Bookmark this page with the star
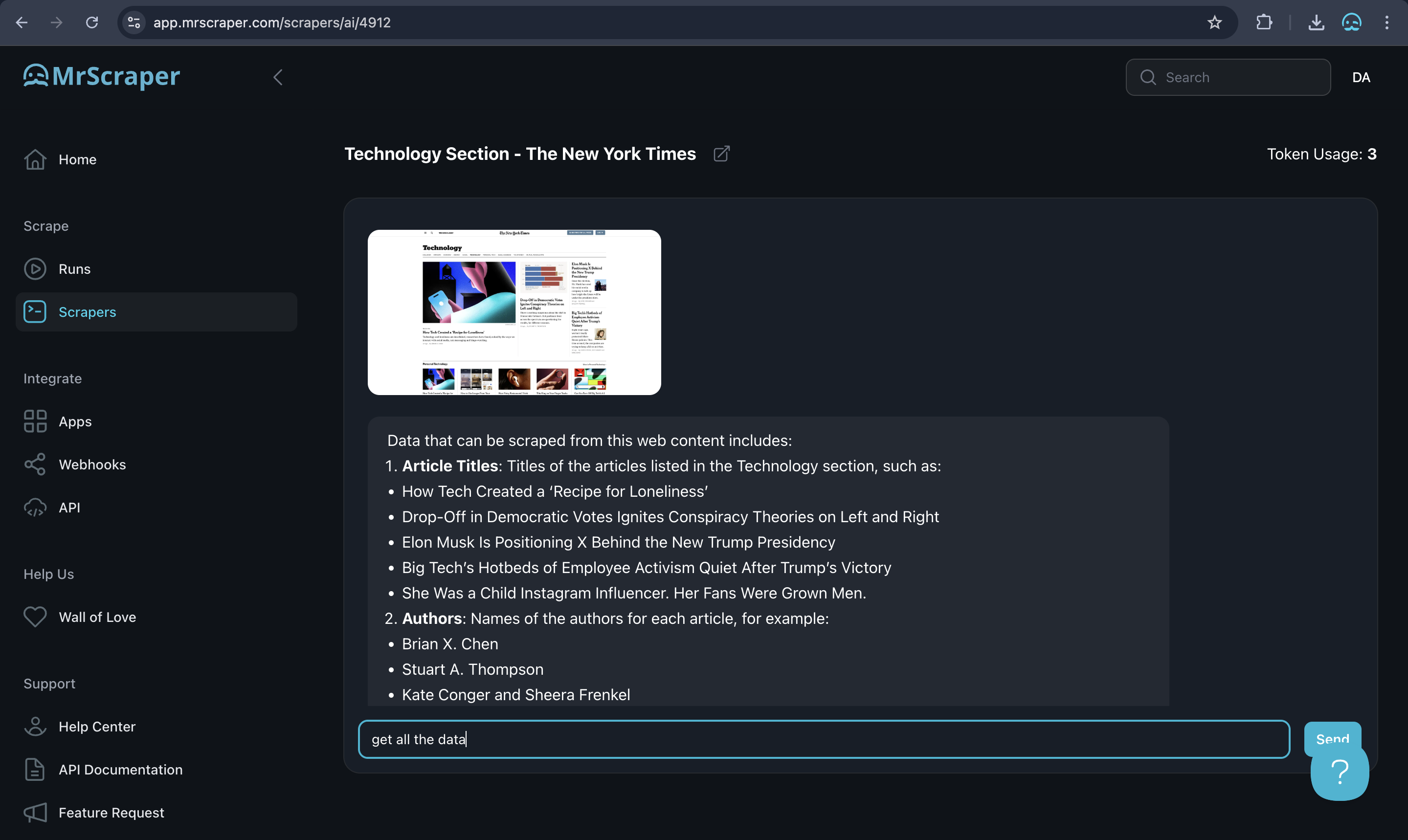 1214,22
